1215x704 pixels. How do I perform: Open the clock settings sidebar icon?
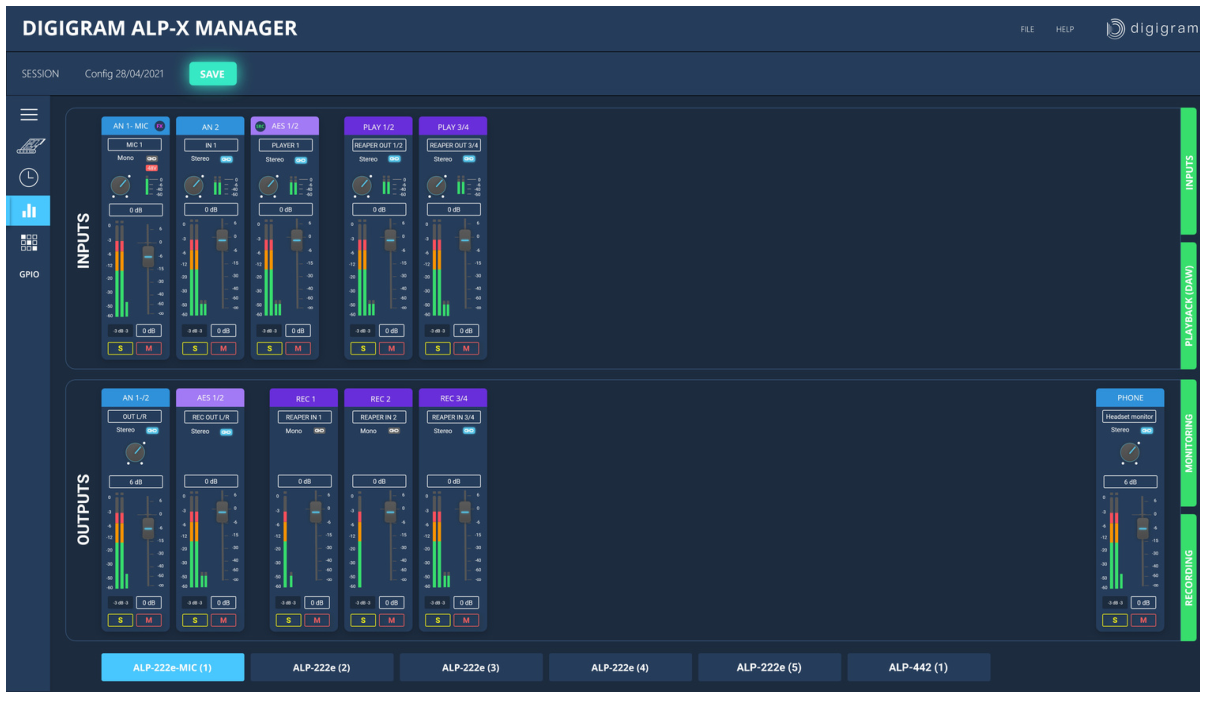pyautogui.click(x=29, y=178)
